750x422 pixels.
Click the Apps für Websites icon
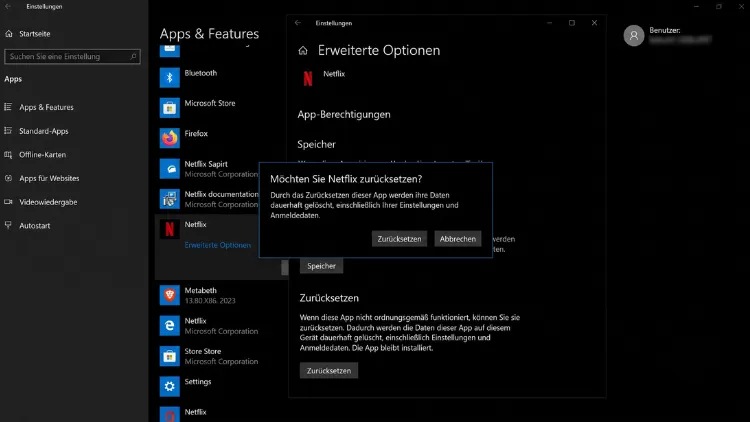(8, 178)
